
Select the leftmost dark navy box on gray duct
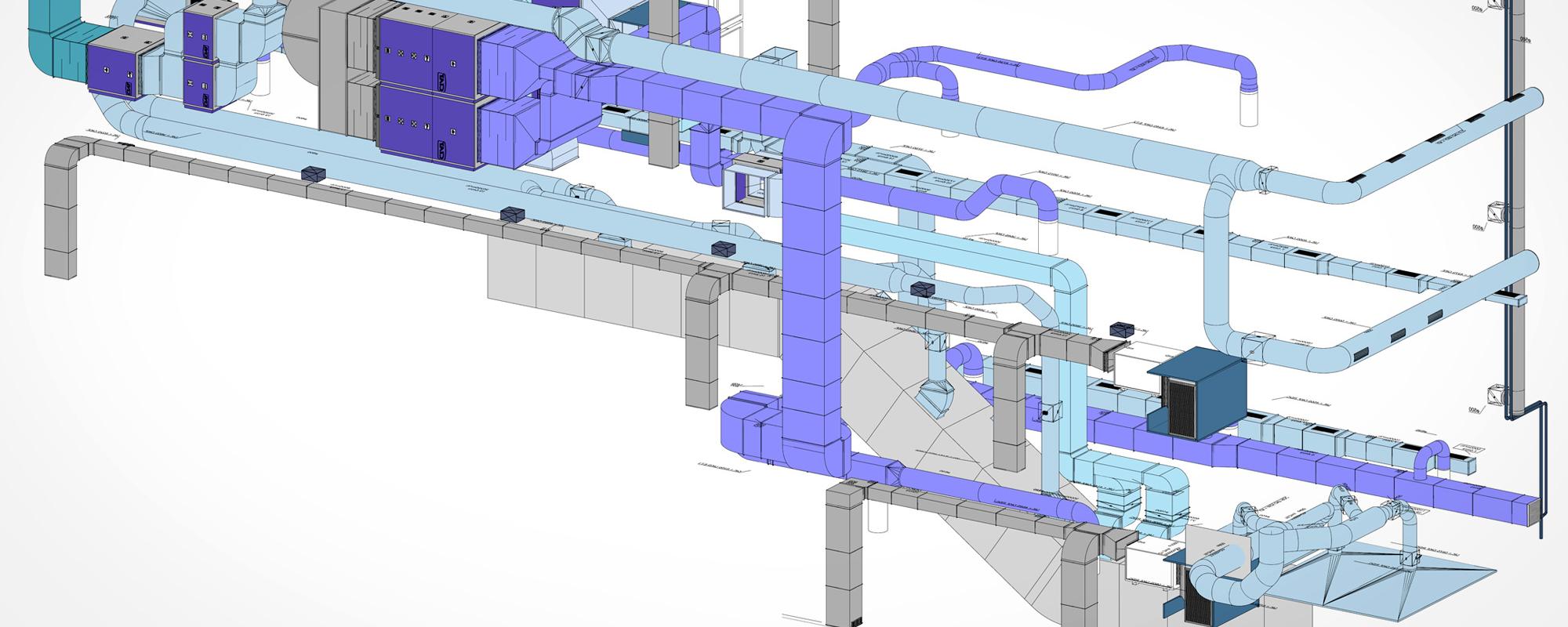pyautogui.click(x=314, y=175)
